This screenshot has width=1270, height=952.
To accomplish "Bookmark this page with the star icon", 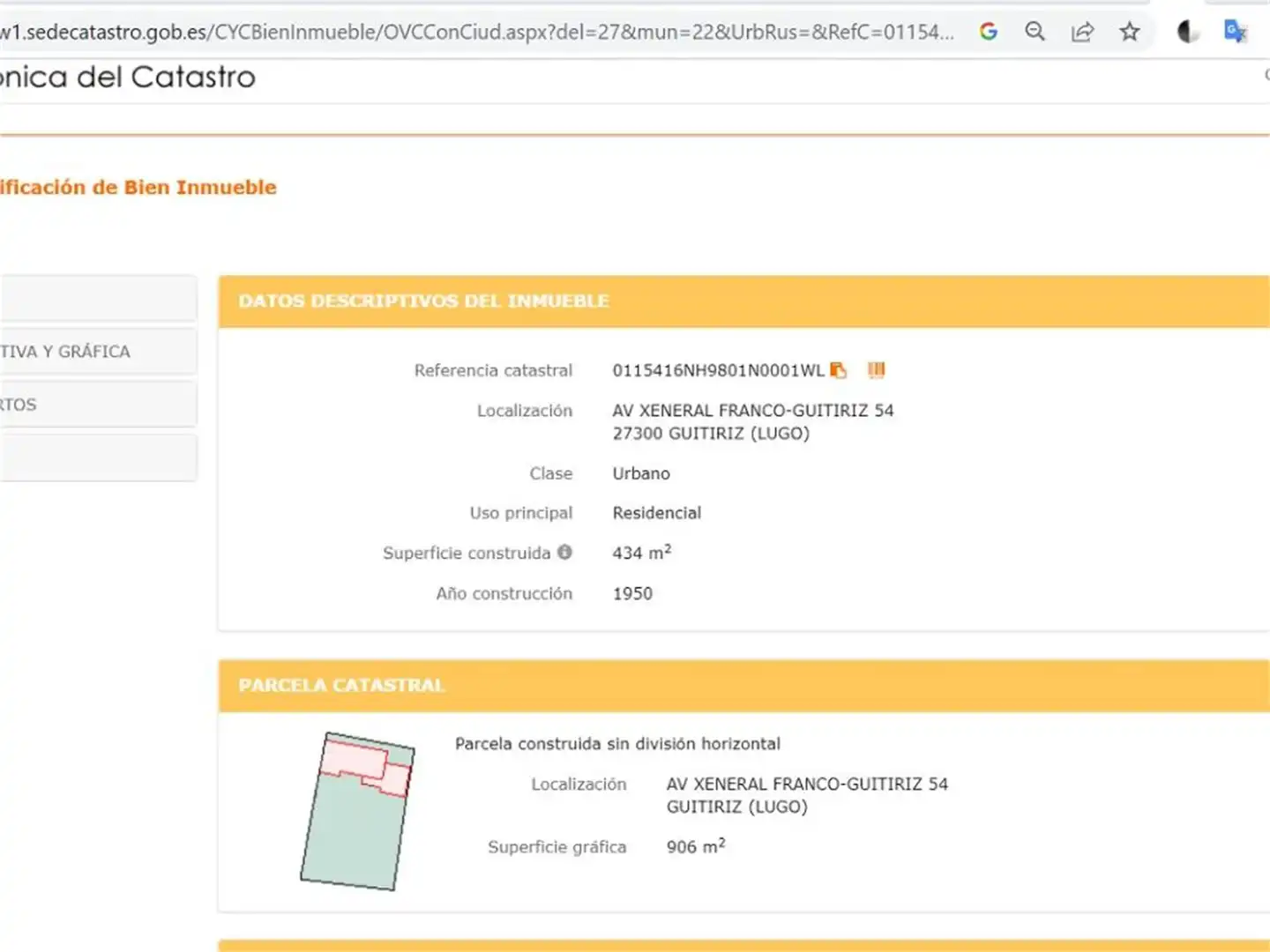I will click(1129, 32).
